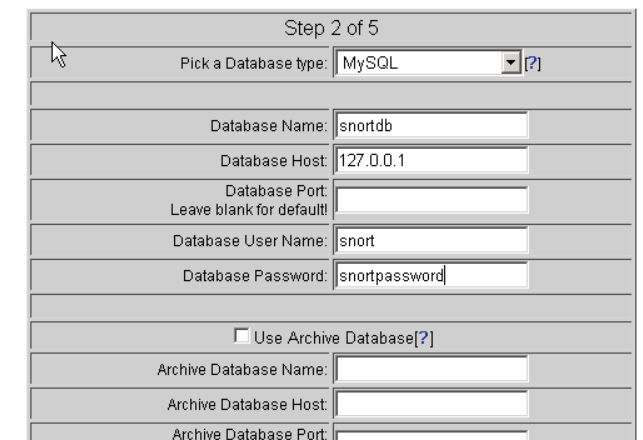
Task: Click the 'Leave blank for default!' note
Action: [272, 209]
